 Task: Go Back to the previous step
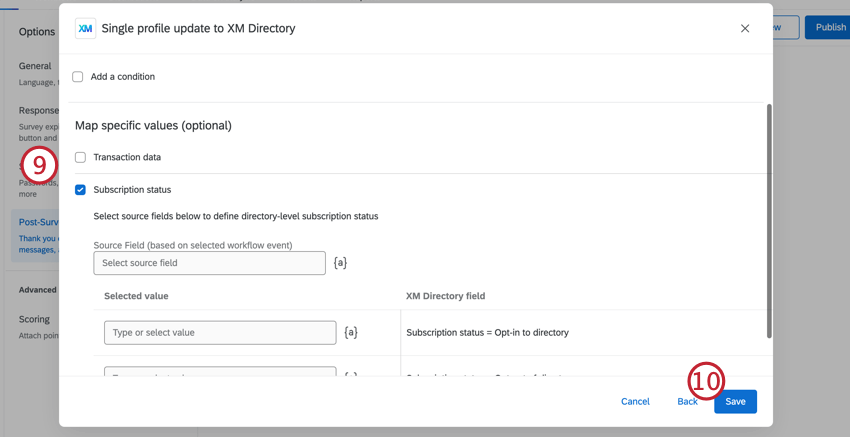click(687, 402)
